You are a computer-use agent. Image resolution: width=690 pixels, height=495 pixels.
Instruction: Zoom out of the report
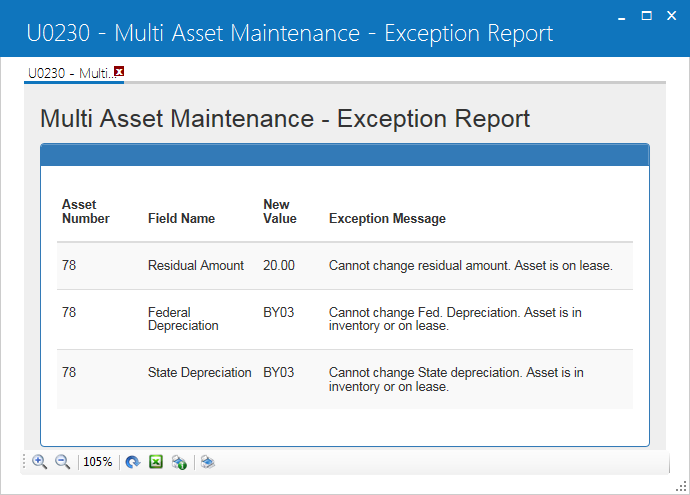[x=62, y=462]
